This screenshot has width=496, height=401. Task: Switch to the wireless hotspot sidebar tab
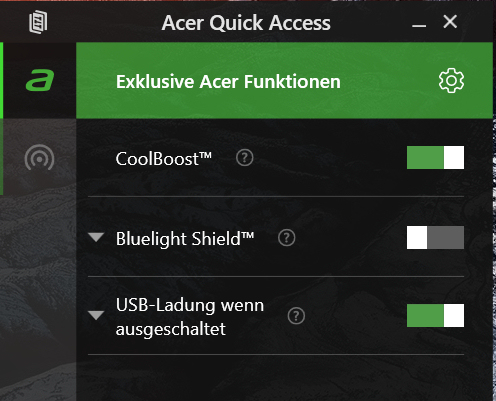pos(39,158)
